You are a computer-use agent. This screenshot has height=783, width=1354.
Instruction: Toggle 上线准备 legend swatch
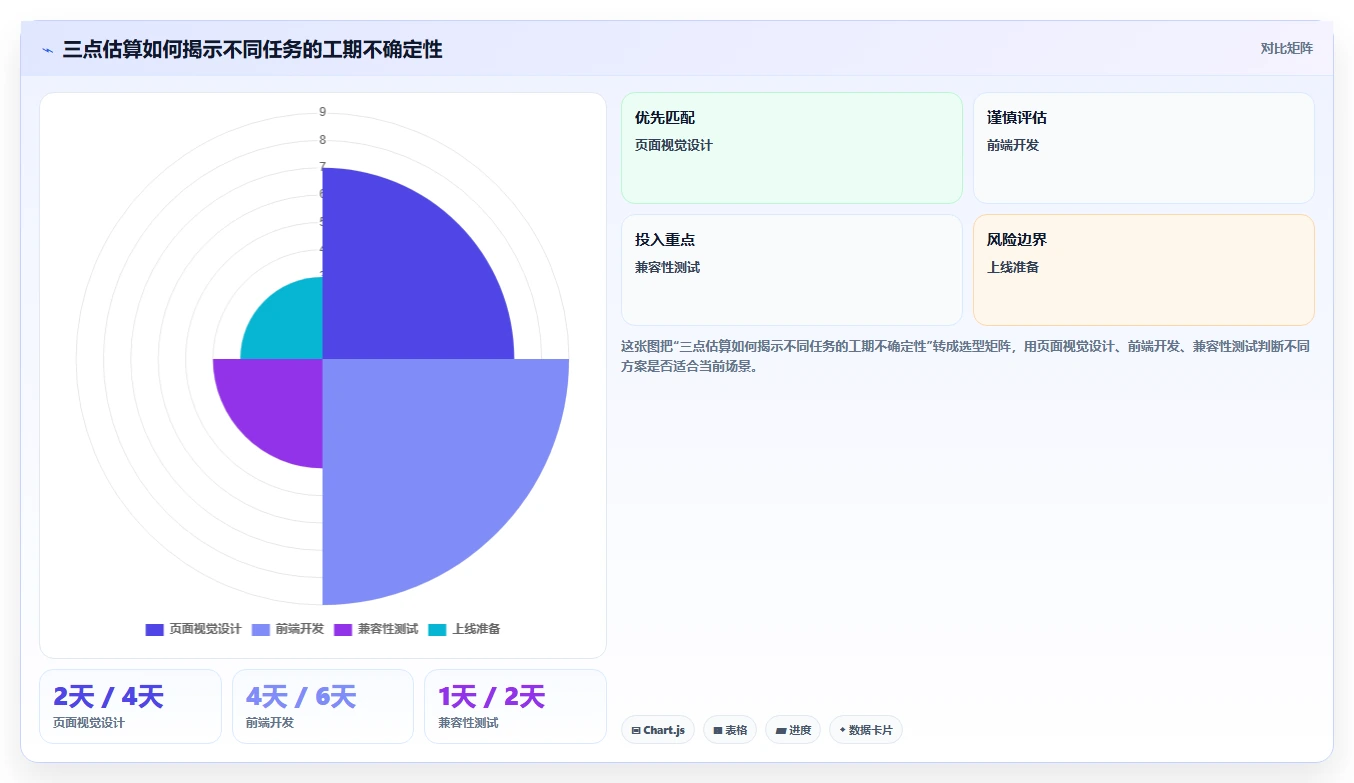(437, 629)
